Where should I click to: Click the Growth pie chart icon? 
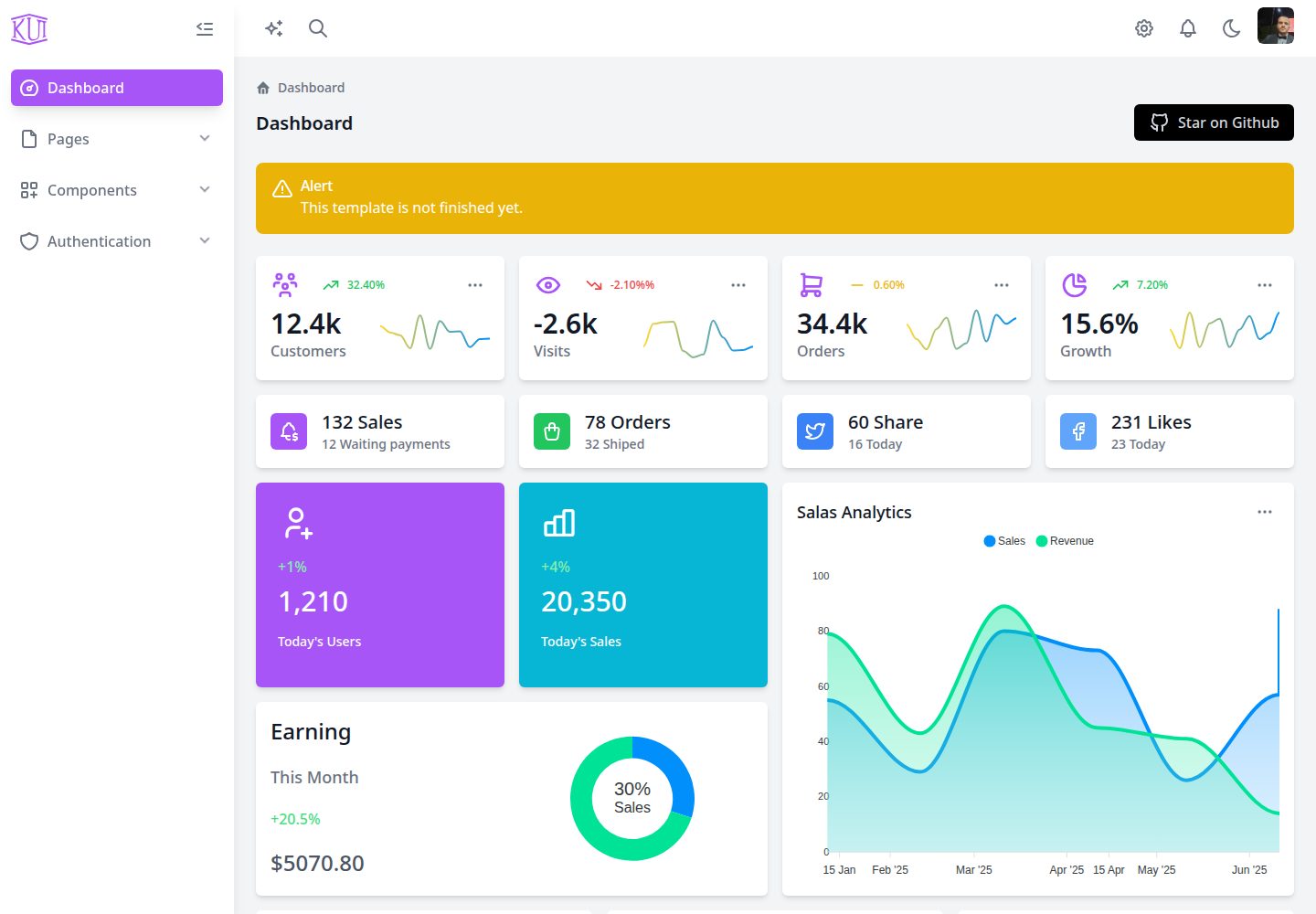pos(1075,285)
